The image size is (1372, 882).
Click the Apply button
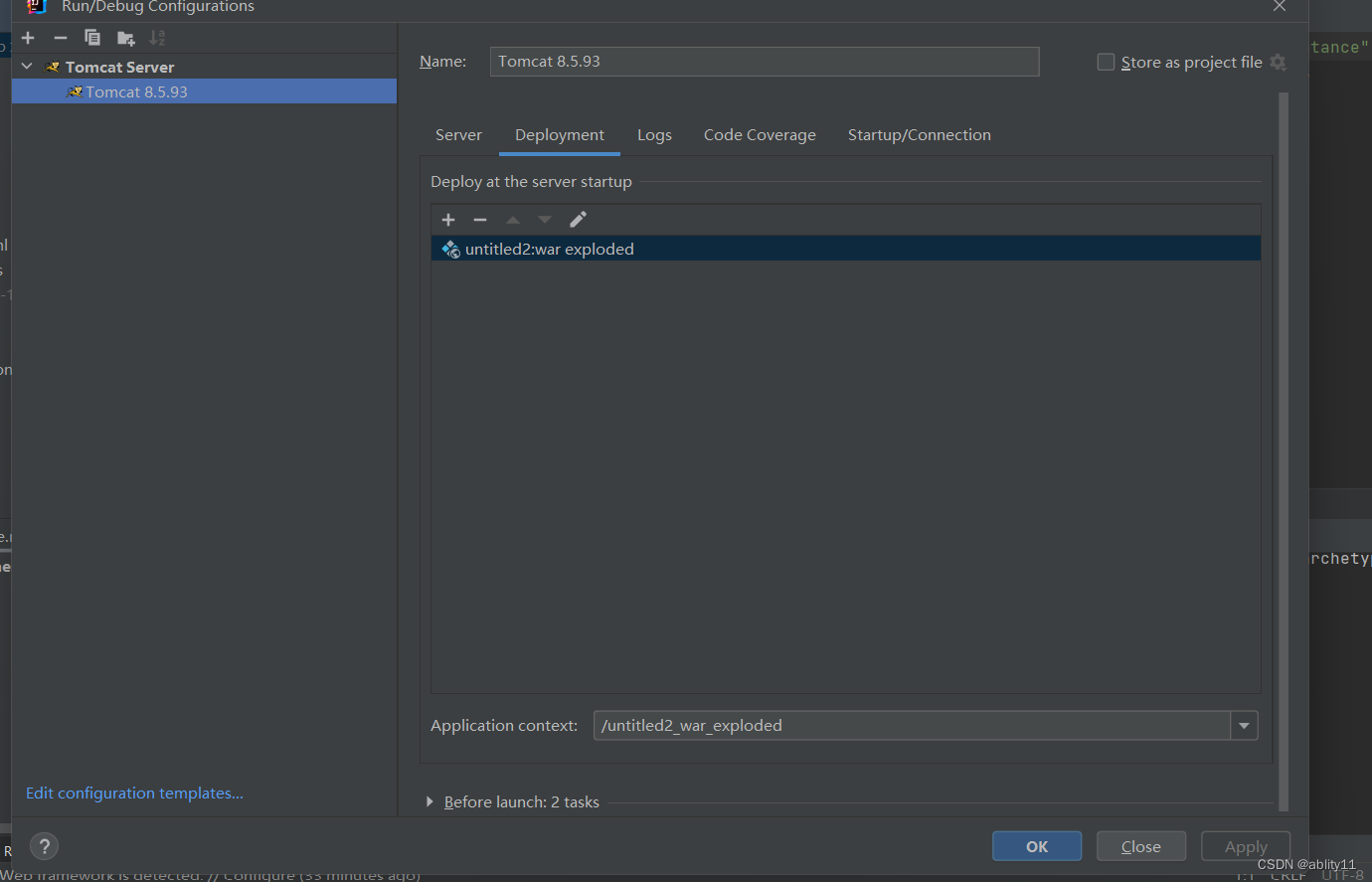click(1246, 846)
